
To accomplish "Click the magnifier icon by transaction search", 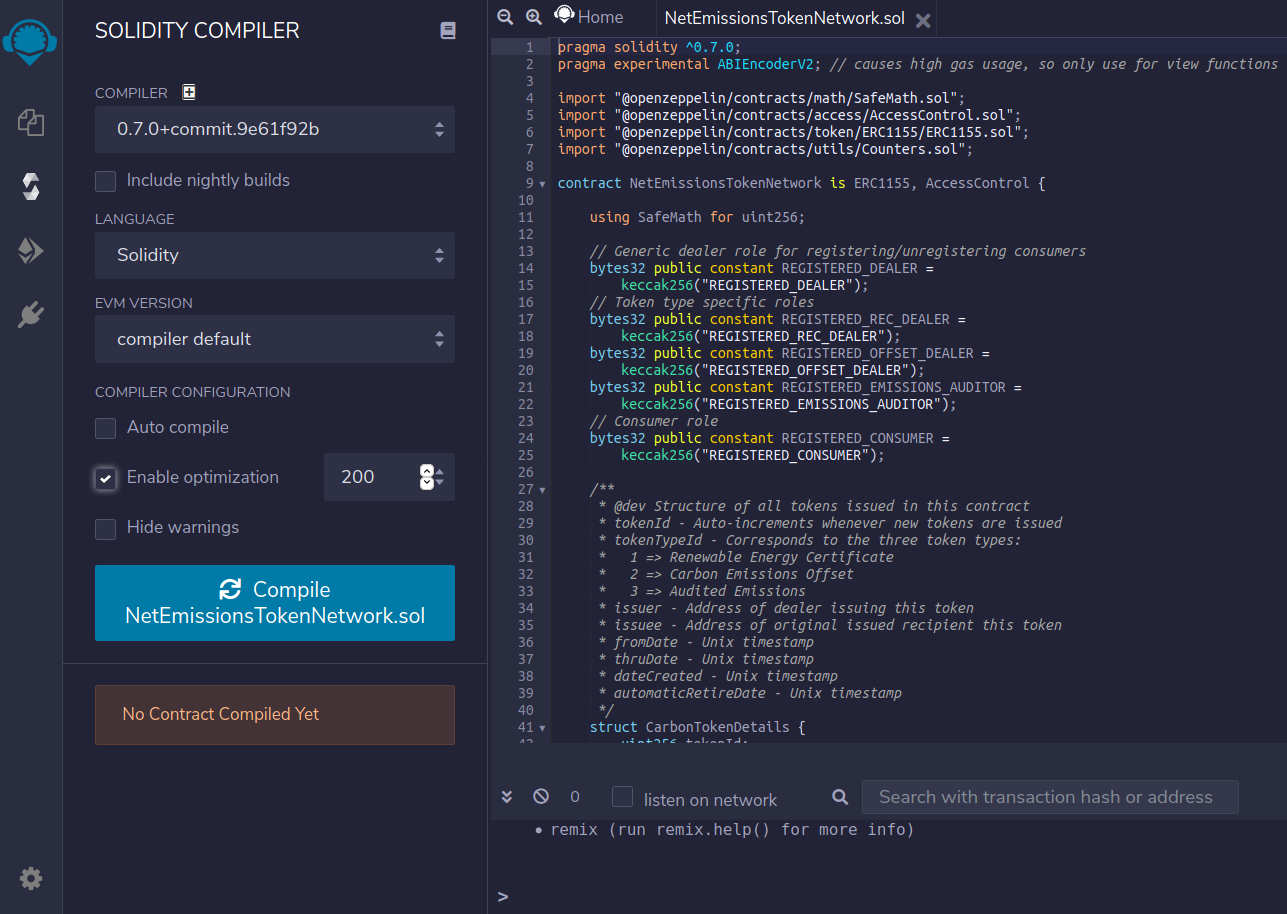I will click(840, 797).
